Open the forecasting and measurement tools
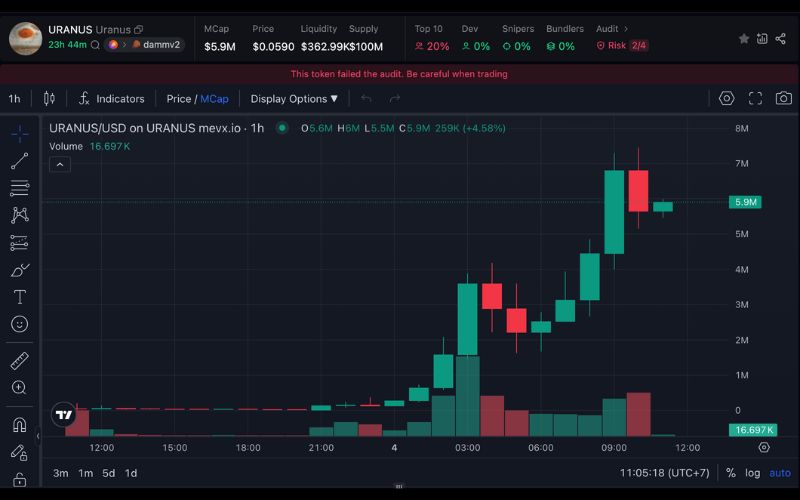 click(19, 242)
